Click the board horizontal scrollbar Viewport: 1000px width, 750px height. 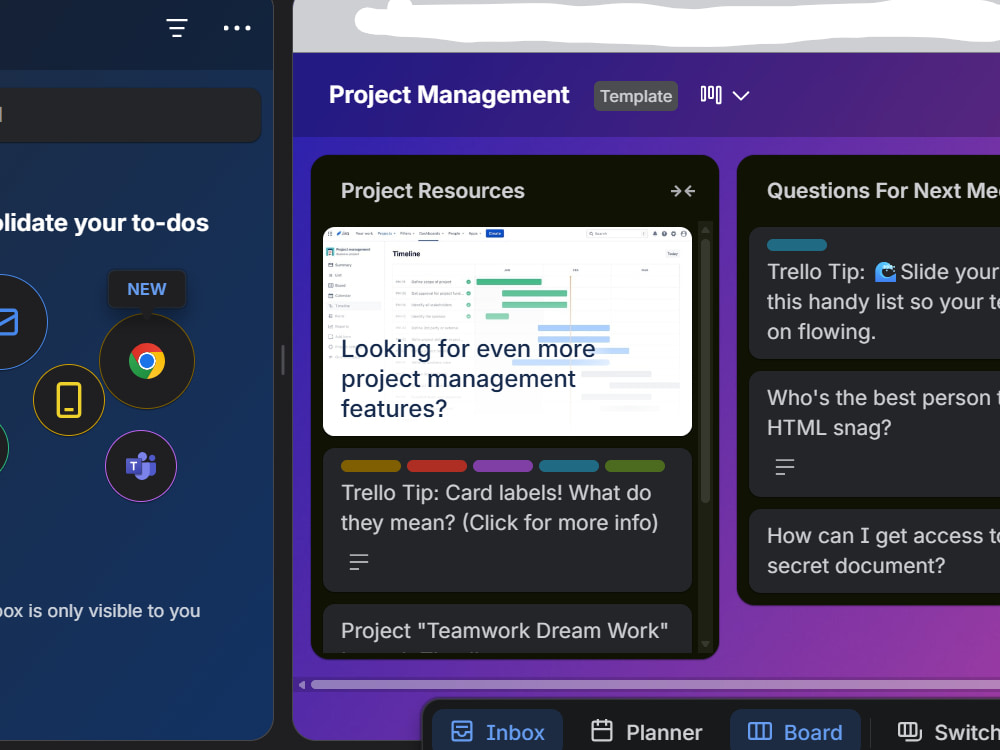tap(655, 685)
